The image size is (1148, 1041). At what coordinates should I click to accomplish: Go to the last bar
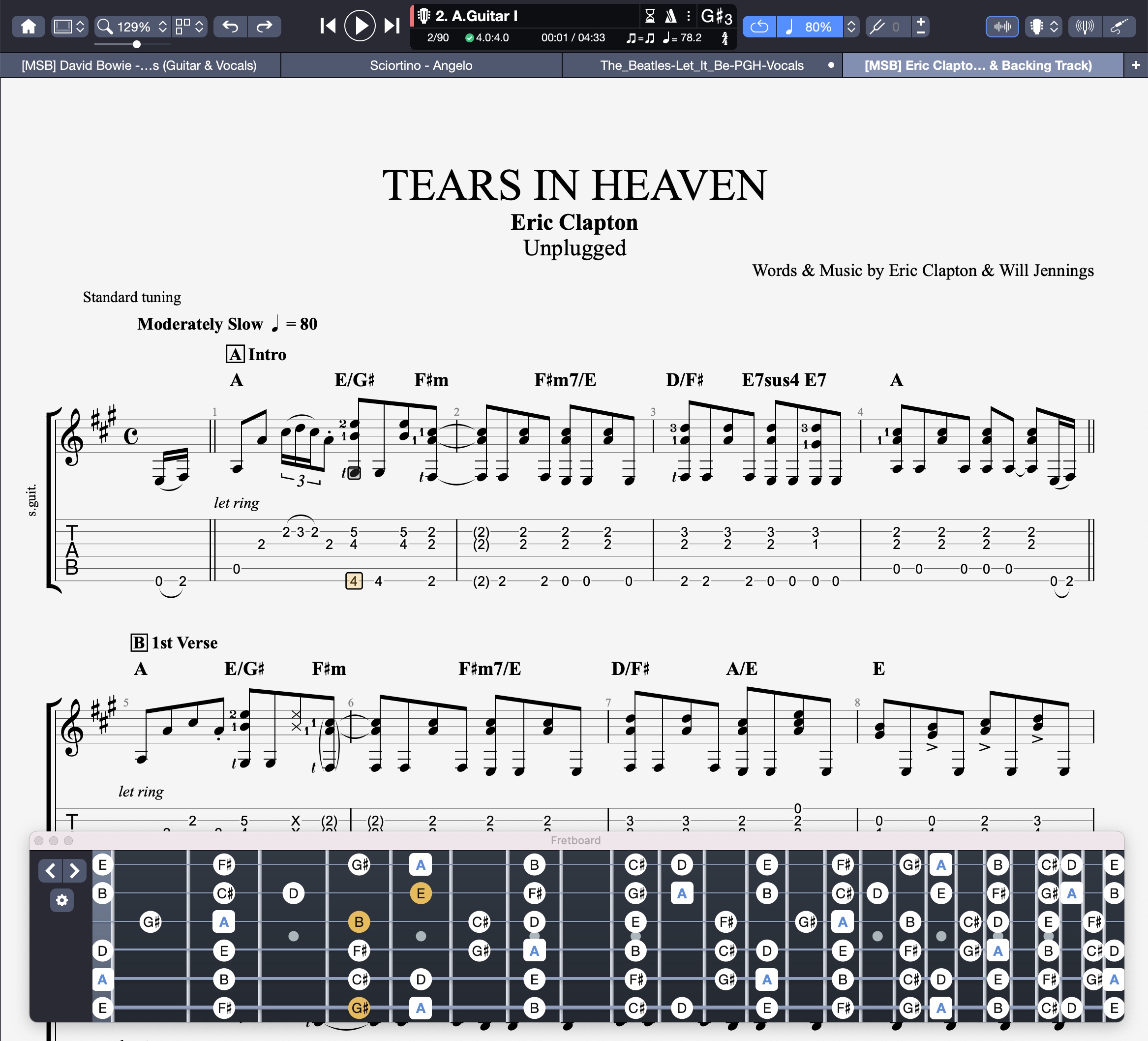click(x=392, y=26)
